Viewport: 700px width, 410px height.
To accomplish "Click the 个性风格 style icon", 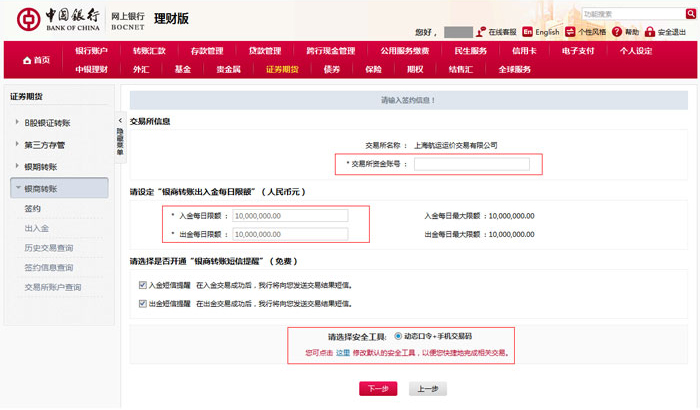I will tap(571, 33).
